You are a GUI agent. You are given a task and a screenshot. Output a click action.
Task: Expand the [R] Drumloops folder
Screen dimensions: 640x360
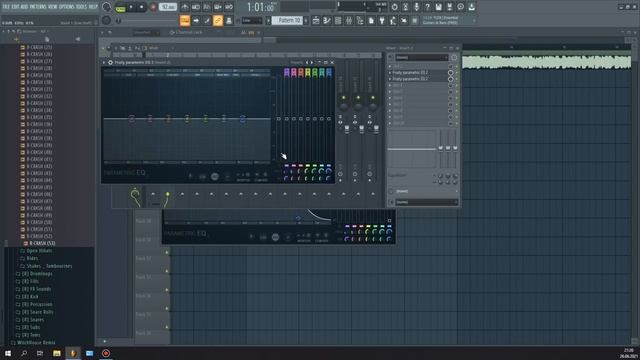(x=37, y=274)
